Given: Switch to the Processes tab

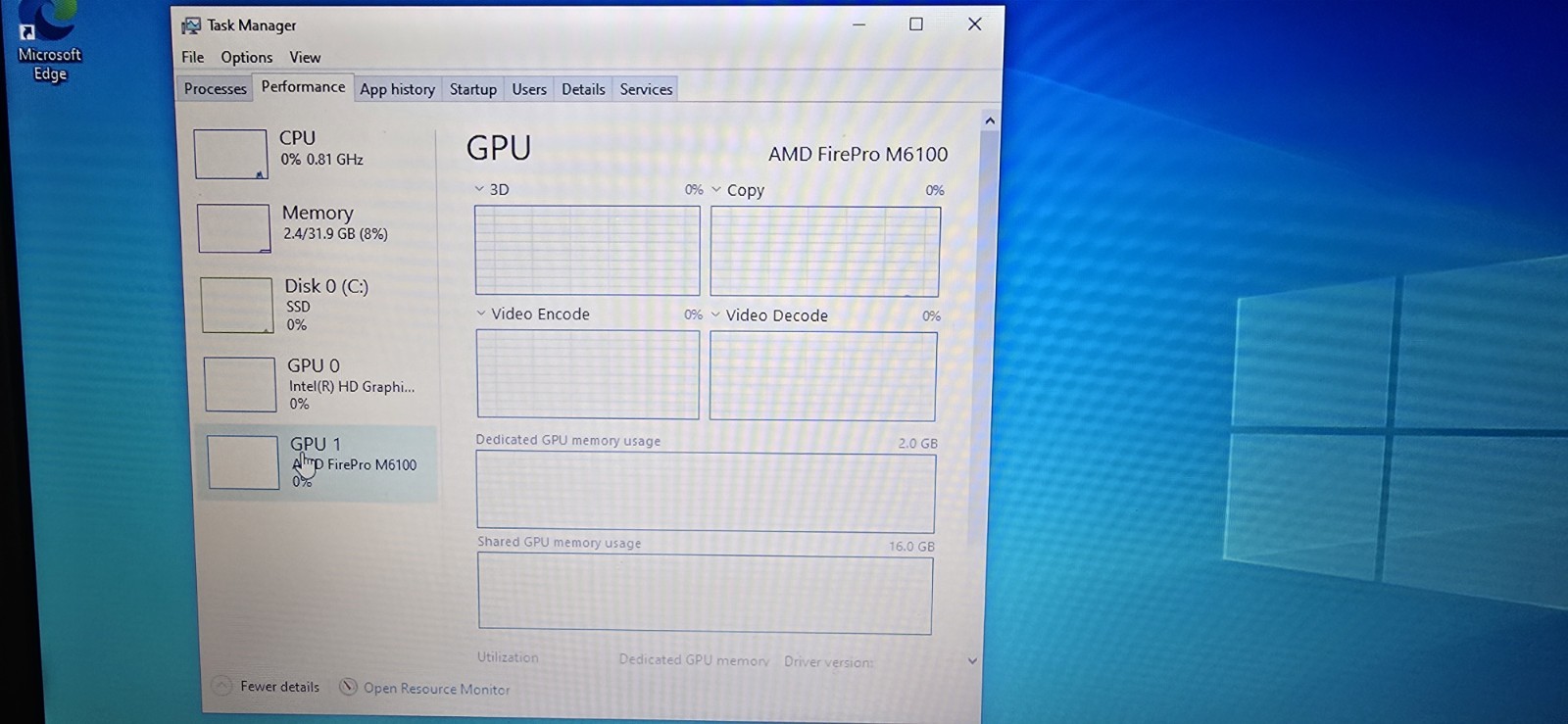Looking at the screenshot, I should (215, 88).
